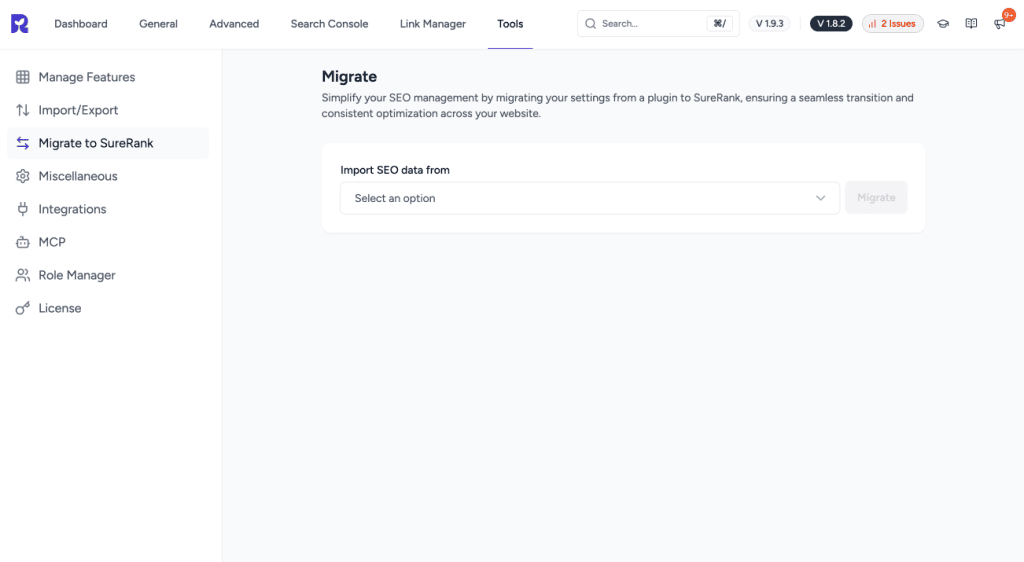Open Miscellaneous settings in sidebar
This screenshot has width=1024, height=562.
coord(108,176)
